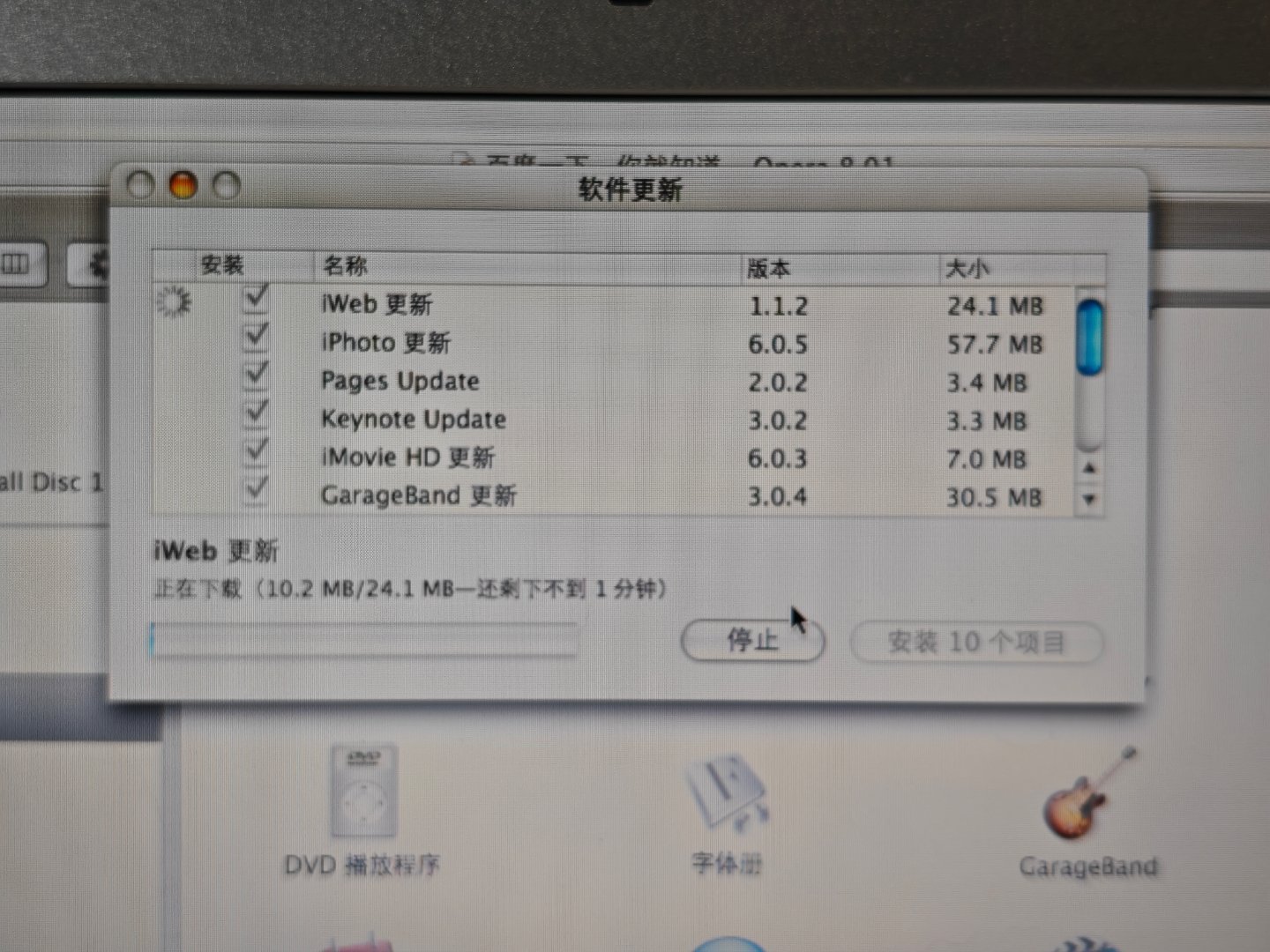Click the 30.5 MB size cell
1270x952 pixels.
[x=994, y=497]
